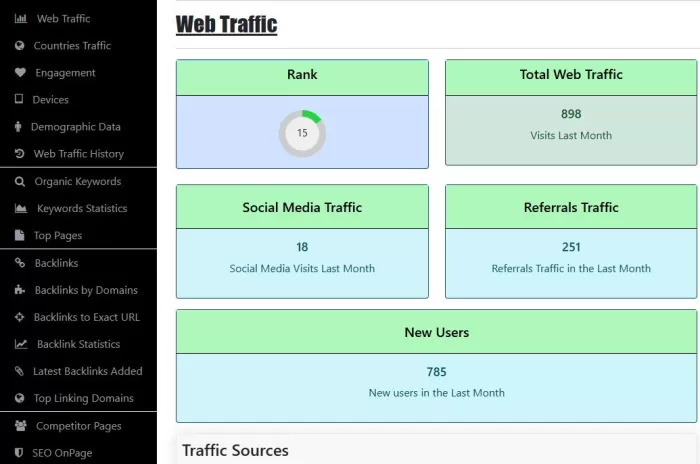
Task: Go to Keywords Statistics
Action: [x=82, y=209]
